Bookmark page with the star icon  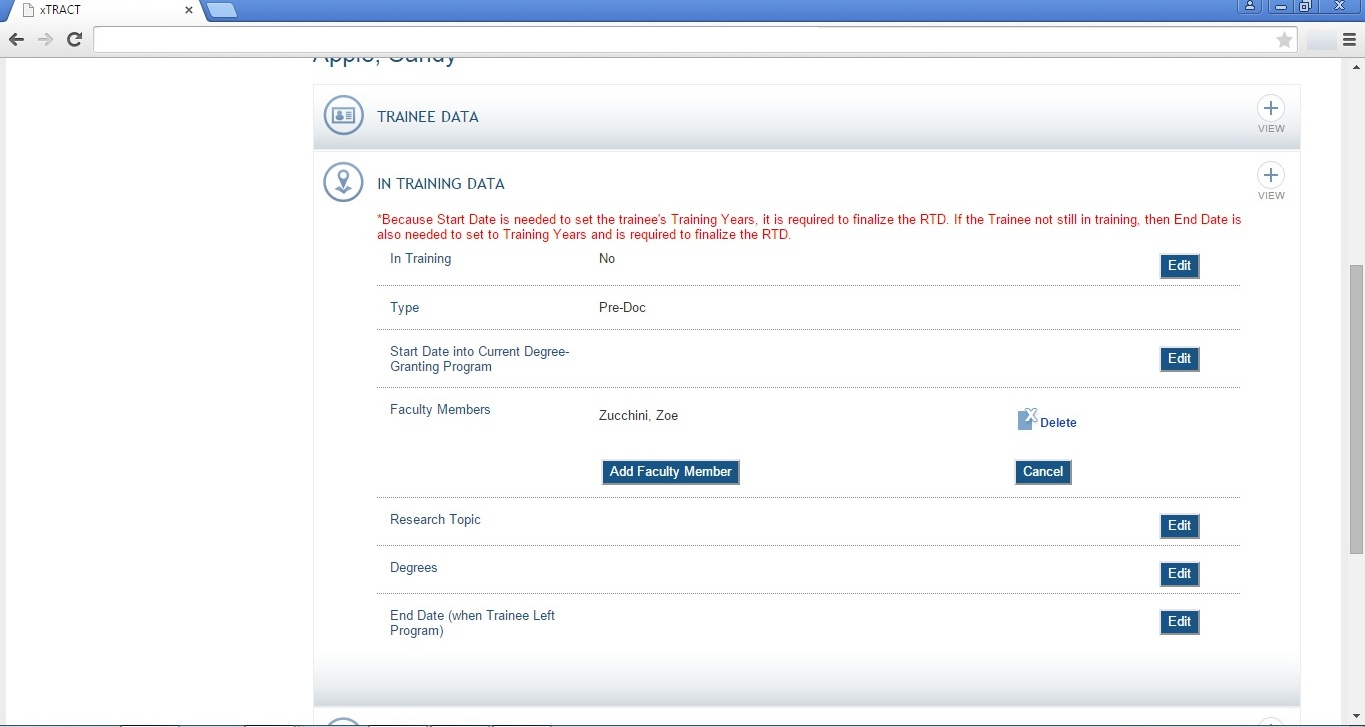click(1285, 40)
